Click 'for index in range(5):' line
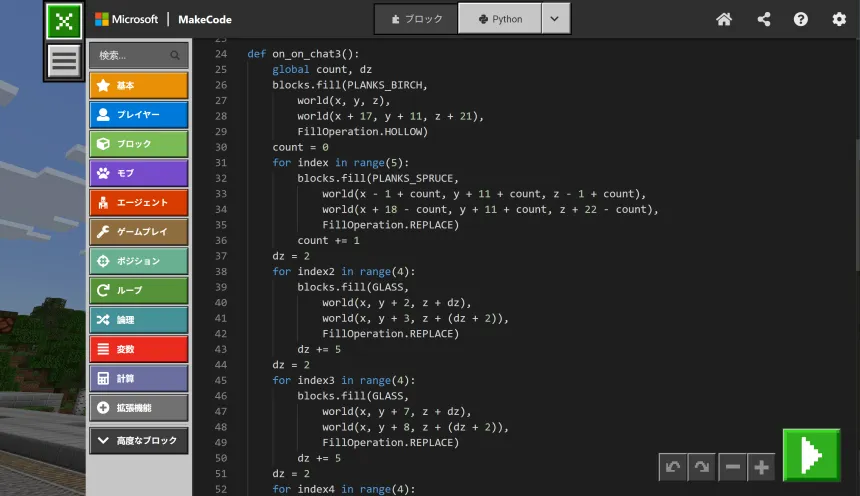The width and height of the screenshot is (860, 496). 341,163
